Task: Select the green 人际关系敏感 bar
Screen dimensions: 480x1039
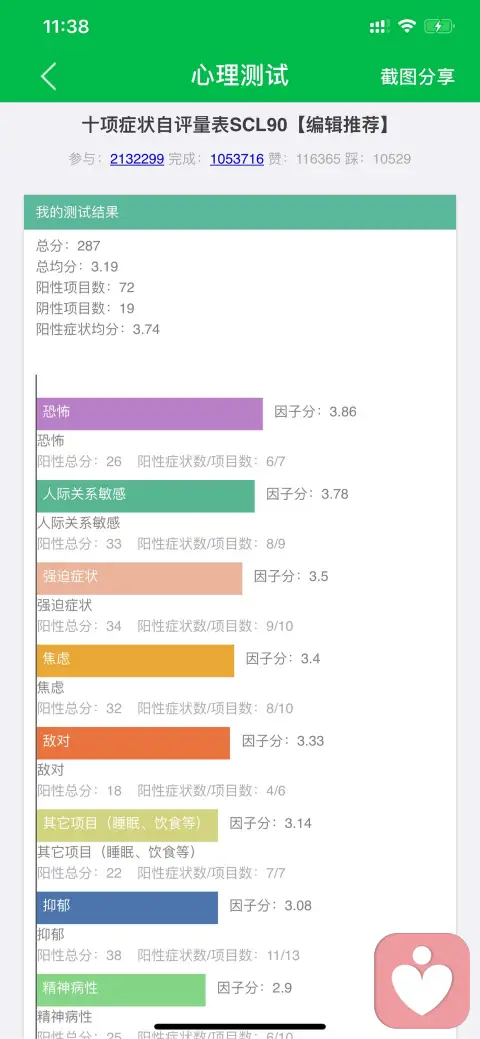Action: 146,496
